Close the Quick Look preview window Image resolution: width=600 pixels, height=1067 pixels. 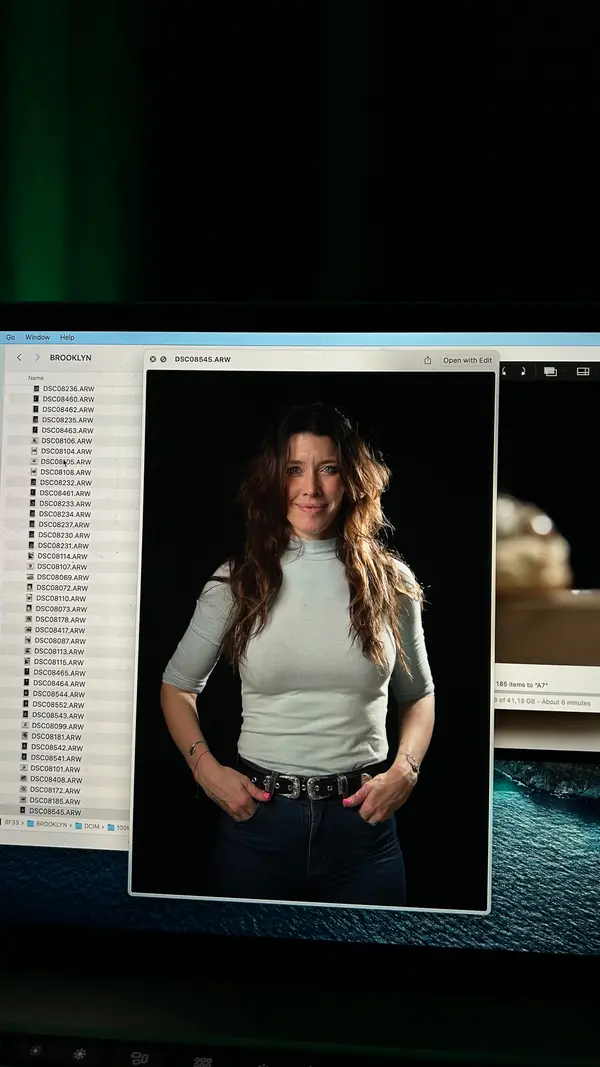[153, 359]
